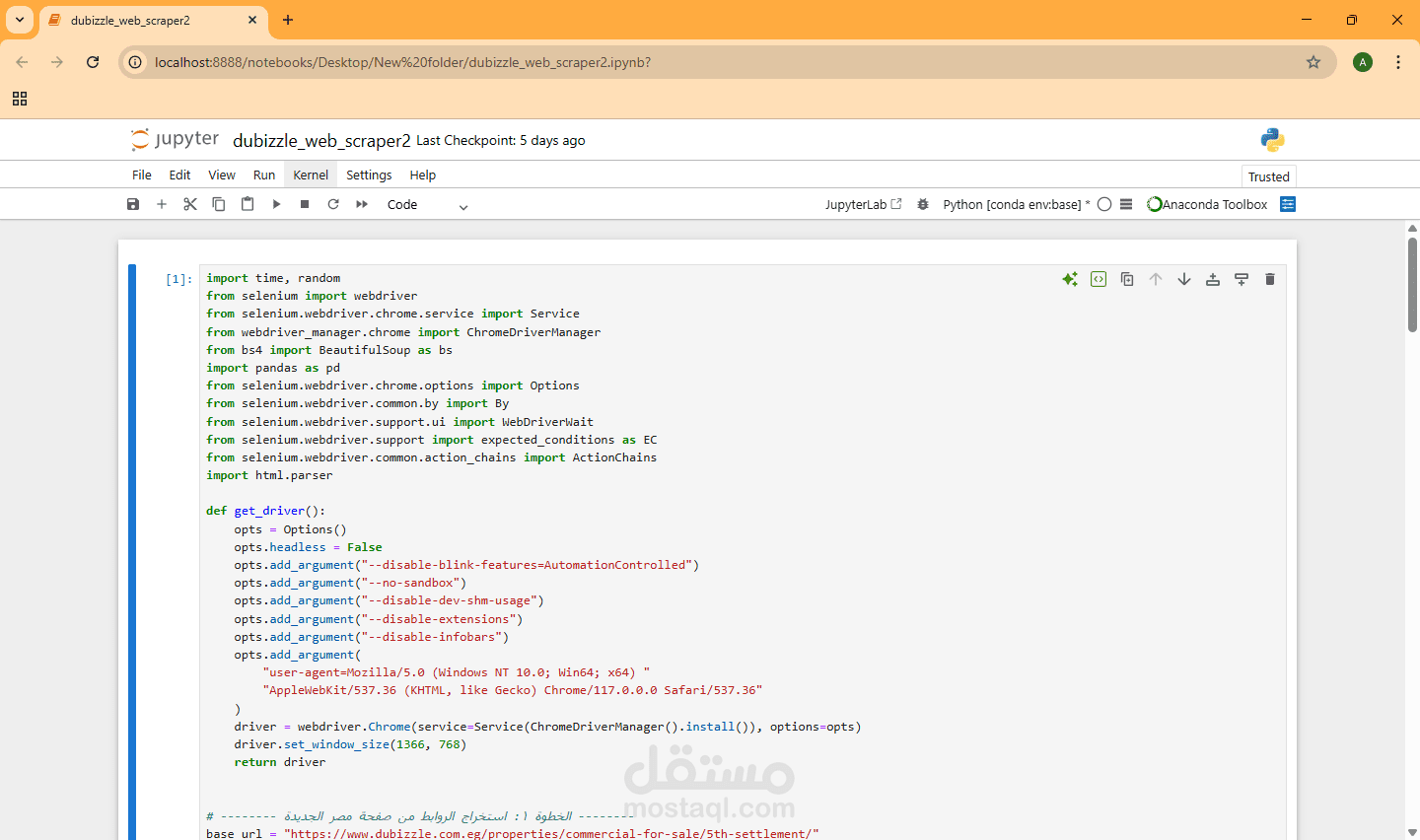Image resolution: width=1420 pixels, height=840 pixels.
Task: Toggle the Anaconda Toolbox panel icon
Action: pos(1288,204)
